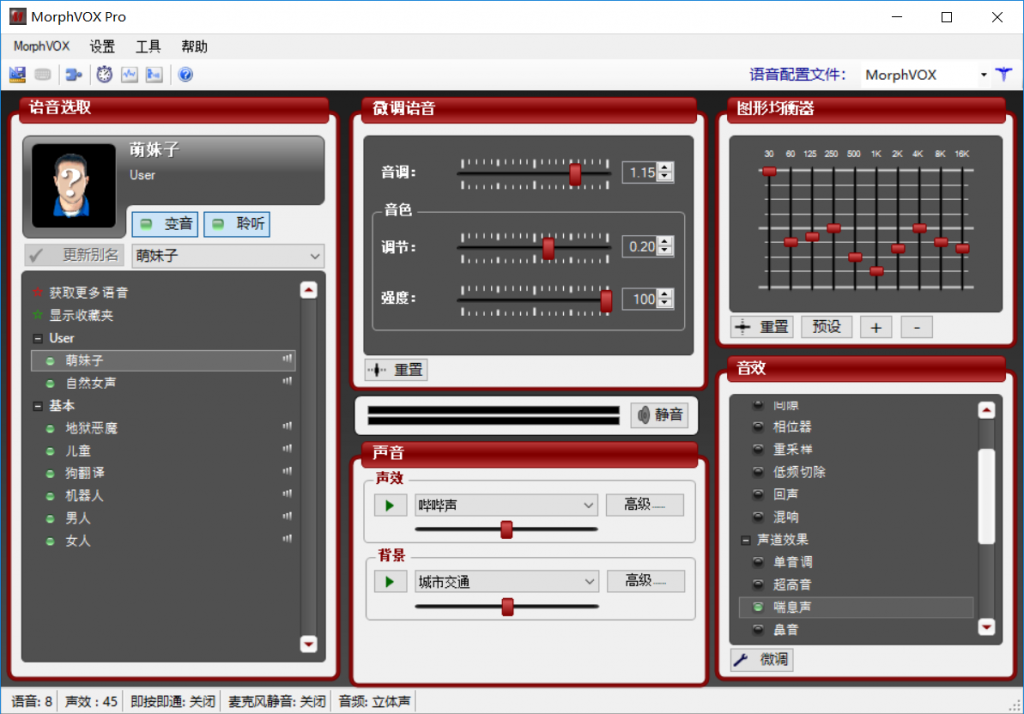
Task: Open 高级 options for background sound
Action: click(646, 581)
